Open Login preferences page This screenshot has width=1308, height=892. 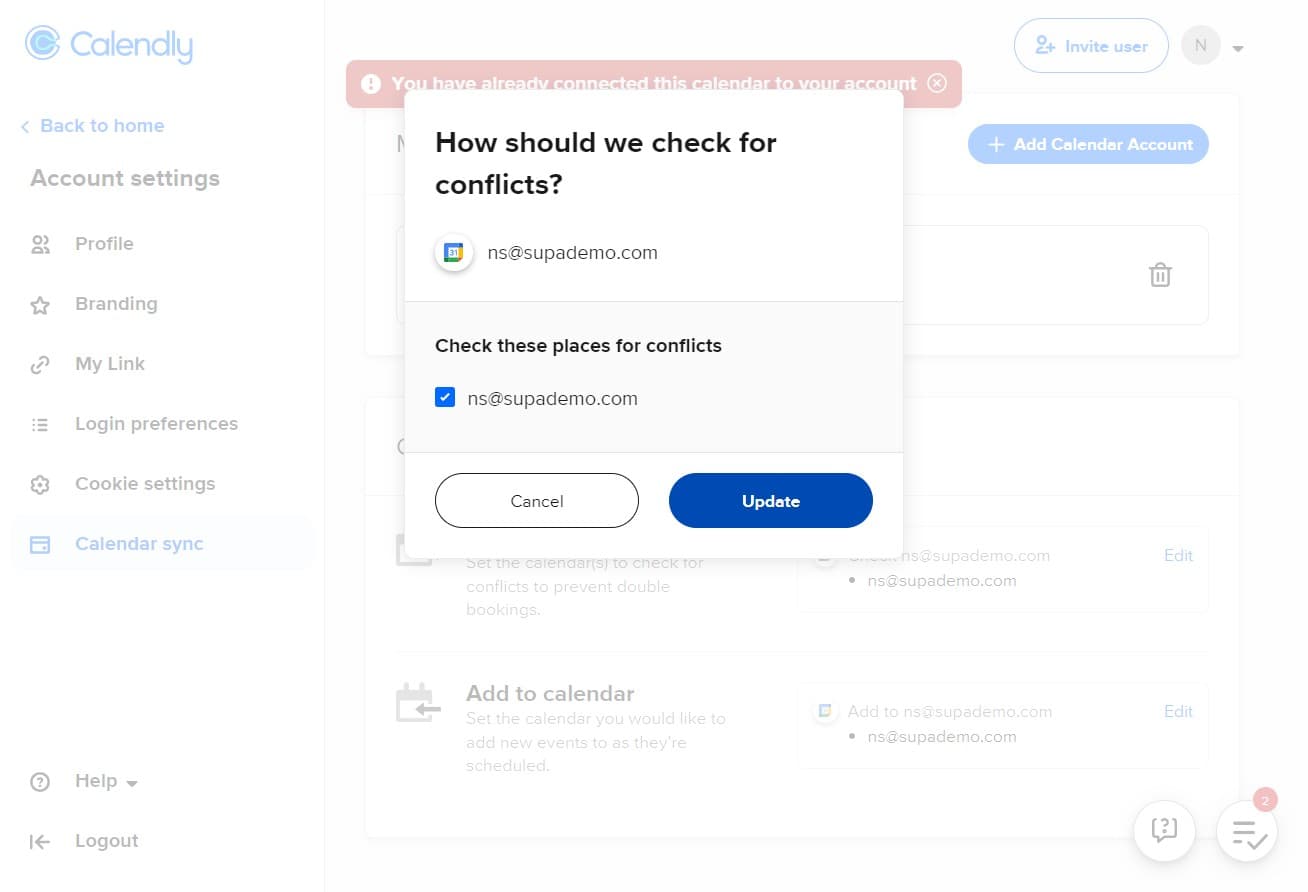(156, 424)
